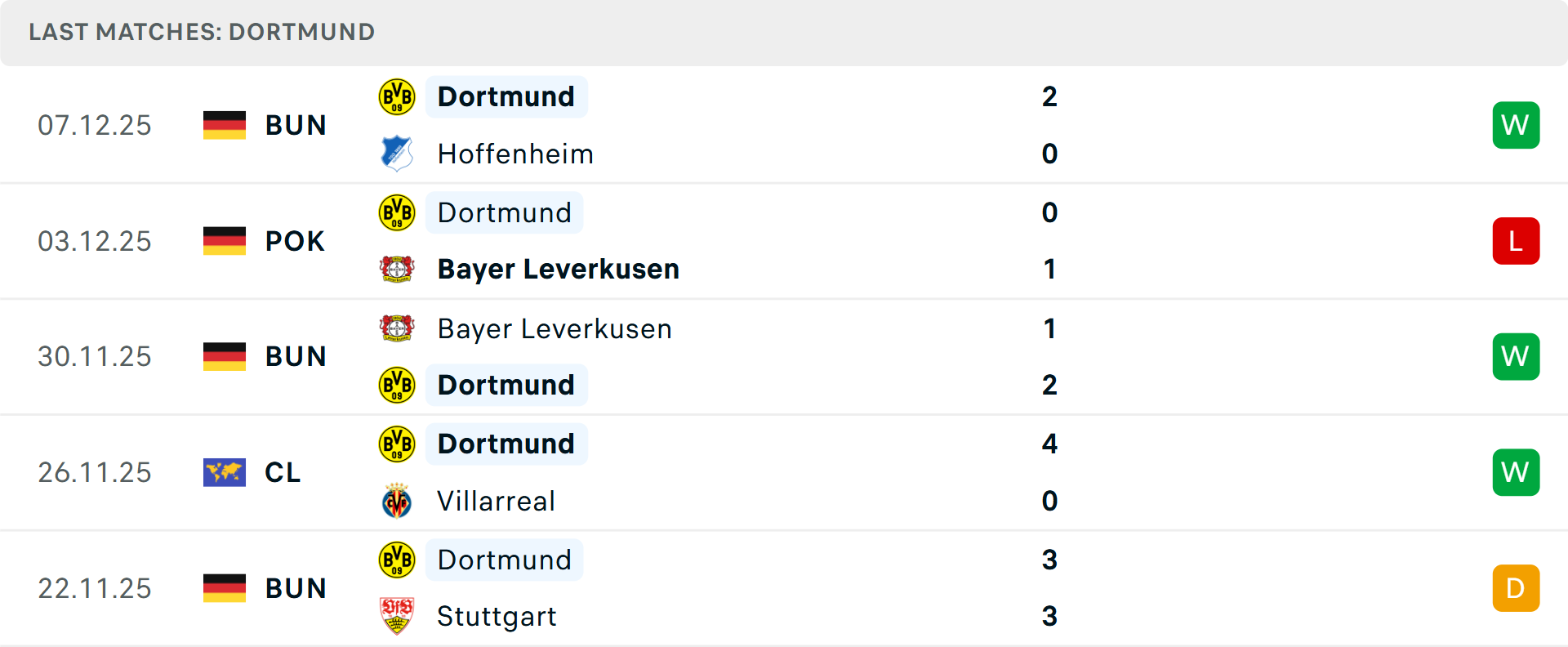Image resolution: width=1568 pixels, height=647 pixels.
Task: Open the Villarreal club logo
Action: click(397, 500)
